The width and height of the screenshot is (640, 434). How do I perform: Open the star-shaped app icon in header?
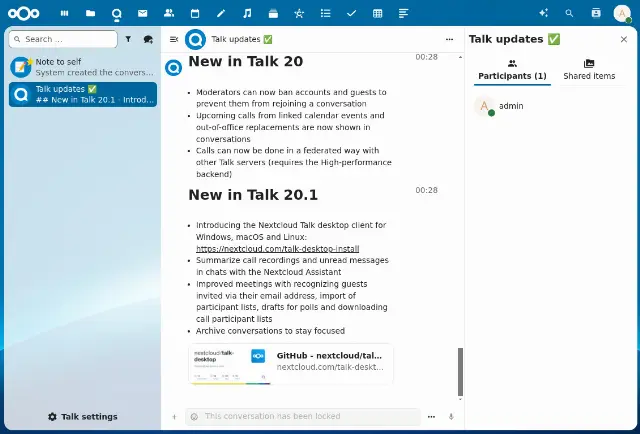tap(299, 13)
